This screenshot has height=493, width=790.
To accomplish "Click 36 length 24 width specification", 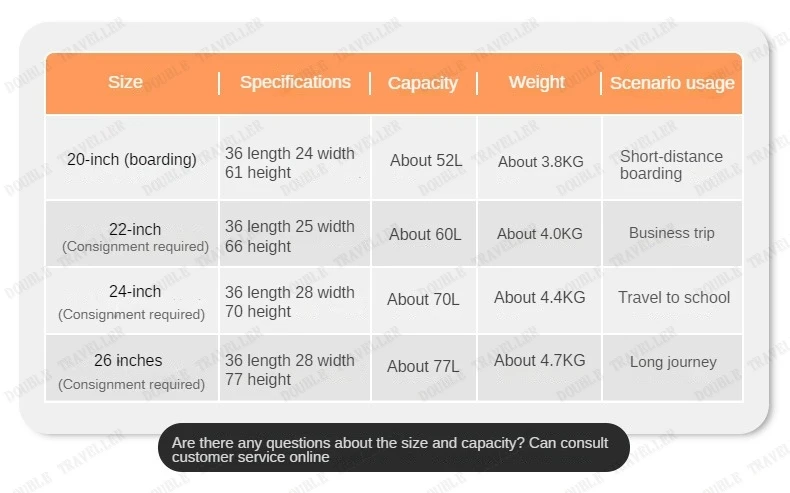I will (289, 153).
